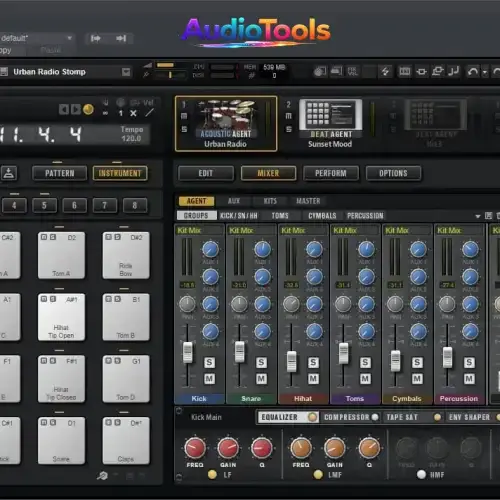This screenshot has height=500, width=500.
Task: Click the lightning bolt toolbar icon
Action: point(385,71)
